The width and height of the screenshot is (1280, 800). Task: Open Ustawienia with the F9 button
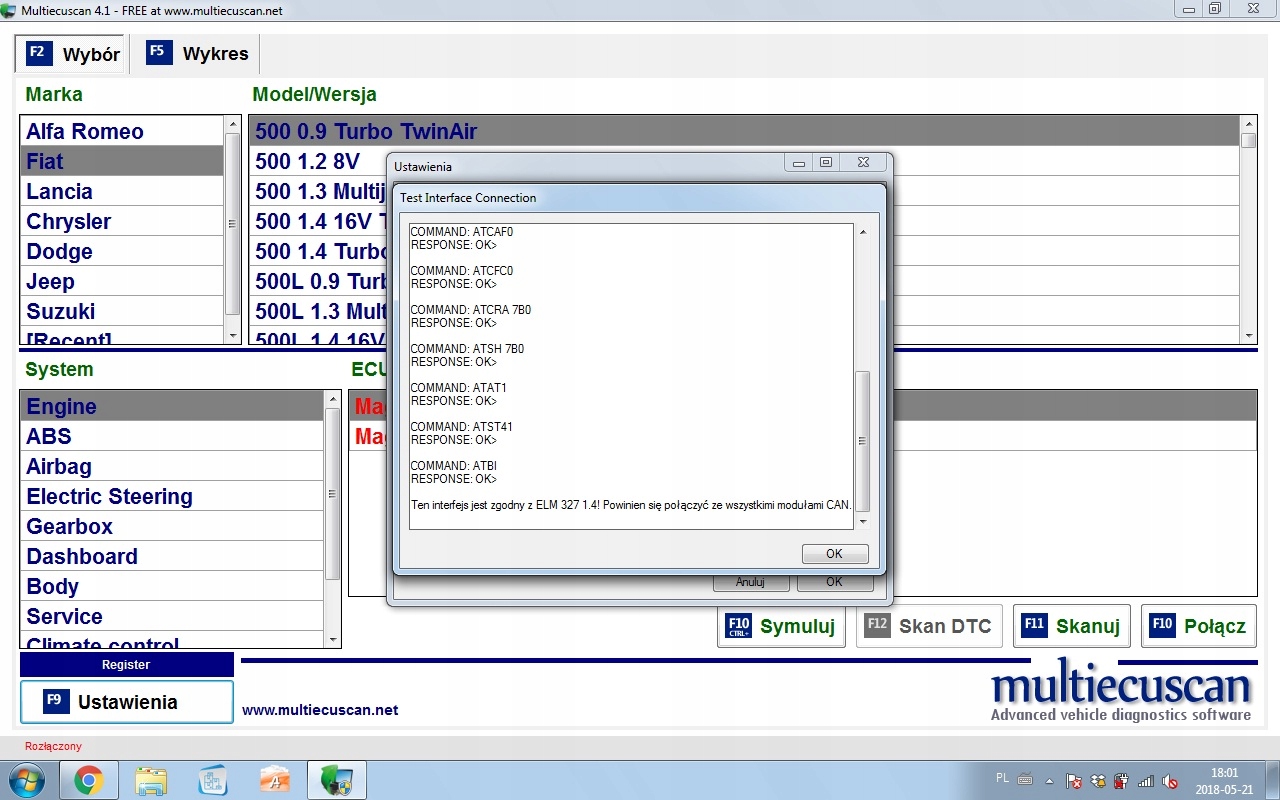tap(127, 702)
